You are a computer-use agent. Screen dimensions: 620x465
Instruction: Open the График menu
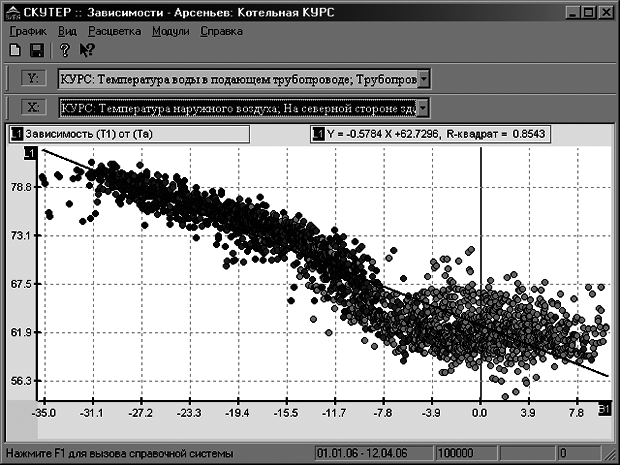coord(28,31)
